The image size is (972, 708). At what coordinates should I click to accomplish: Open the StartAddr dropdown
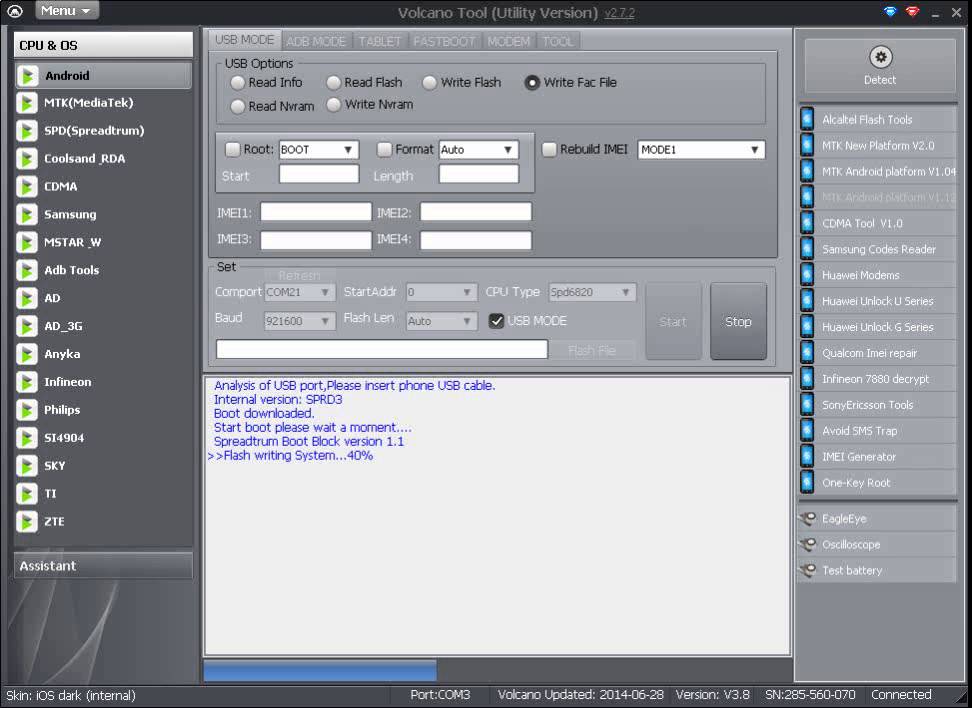click(441, 292)
